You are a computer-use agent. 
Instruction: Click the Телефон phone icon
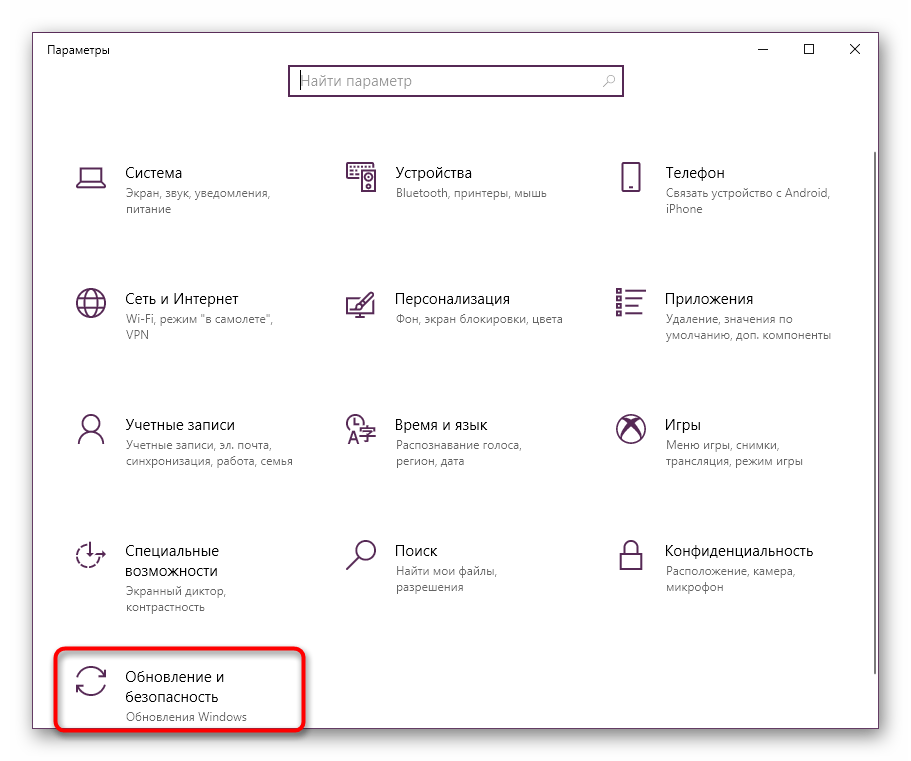point(630,177)
